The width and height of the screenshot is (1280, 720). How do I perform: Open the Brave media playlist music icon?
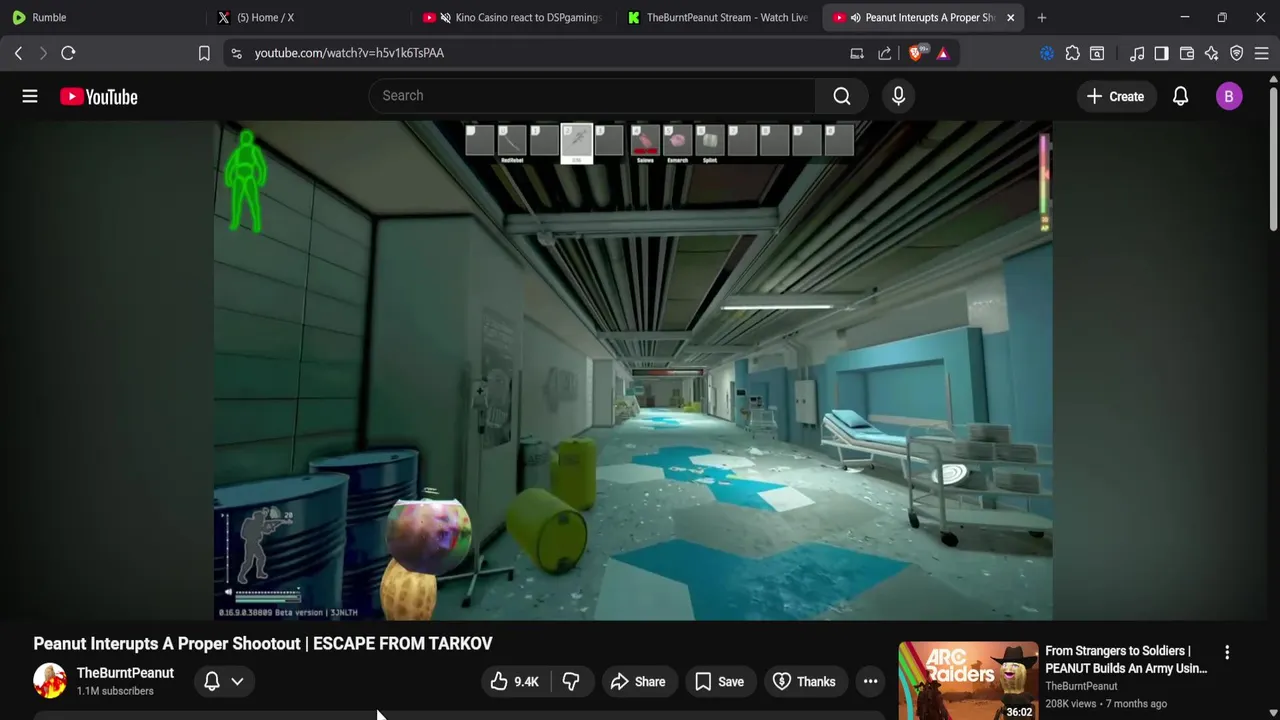[1137, 53]
